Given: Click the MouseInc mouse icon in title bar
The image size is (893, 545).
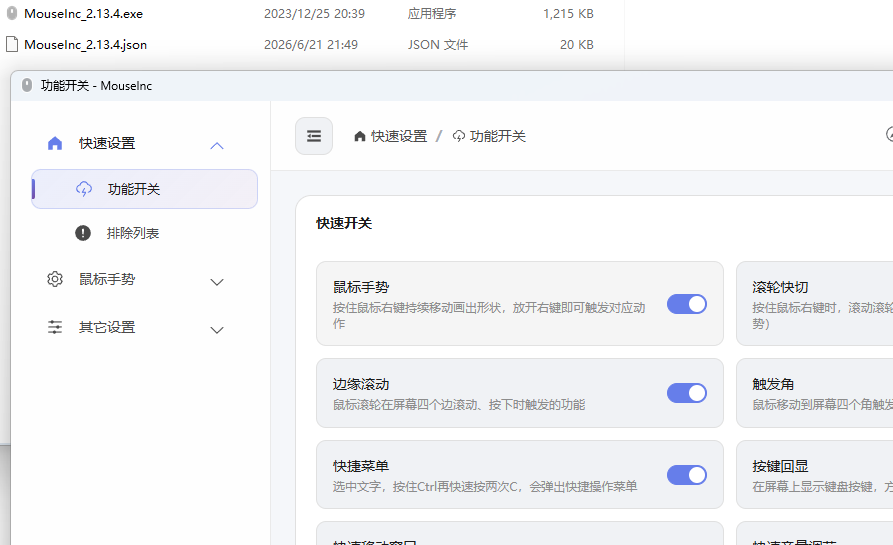Looking at the screenshot, I should click(x=27, y=85).
